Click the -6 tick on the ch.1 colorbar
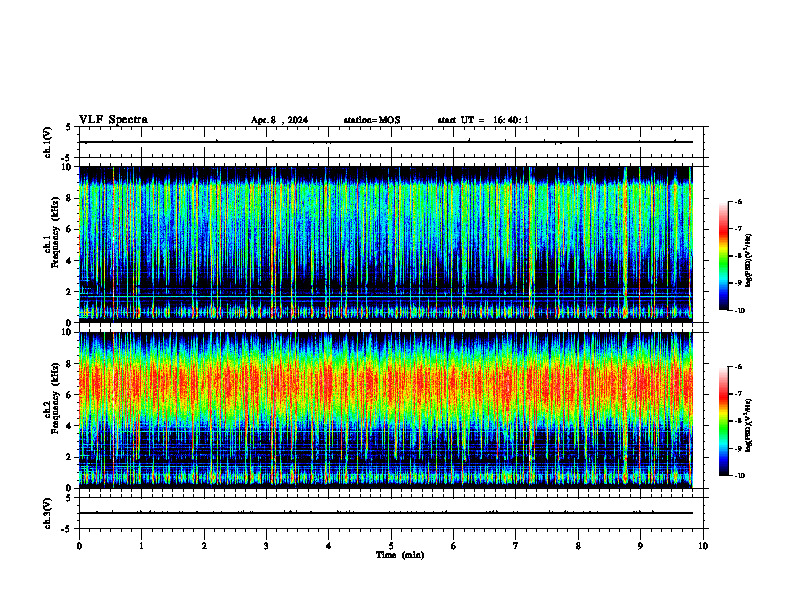Image resolution: width=792 pixels, height=612 pixels. 739,201
